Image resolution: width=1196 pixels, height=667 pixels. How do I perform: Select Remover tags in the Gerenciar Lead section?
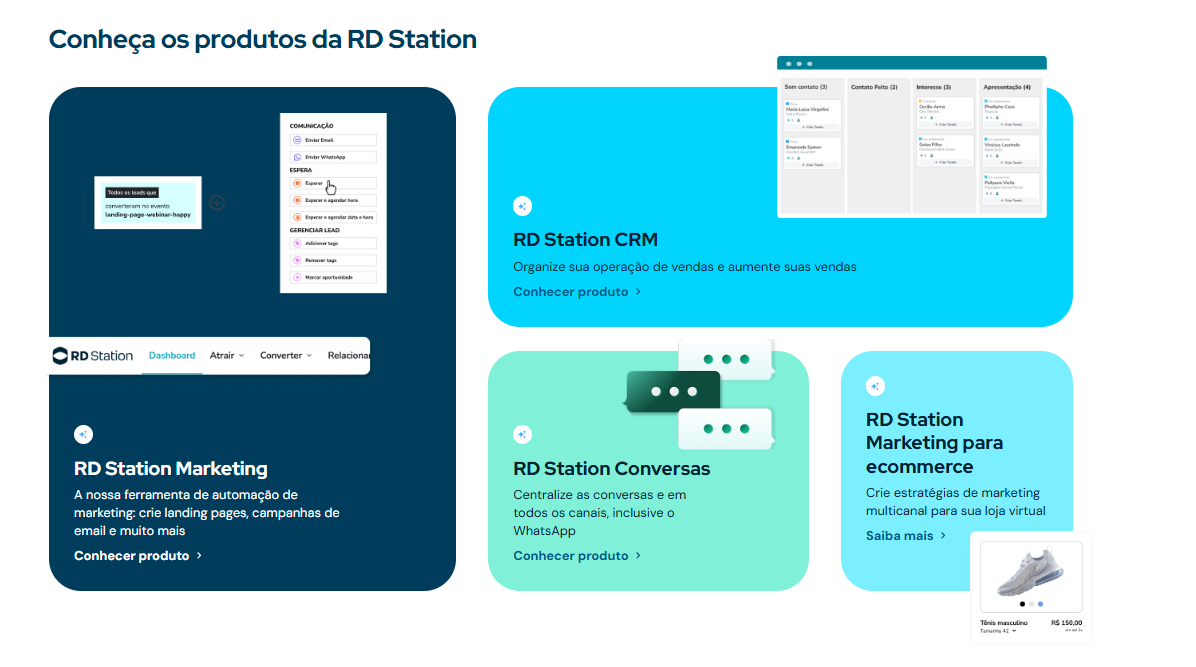coord(333,260)
